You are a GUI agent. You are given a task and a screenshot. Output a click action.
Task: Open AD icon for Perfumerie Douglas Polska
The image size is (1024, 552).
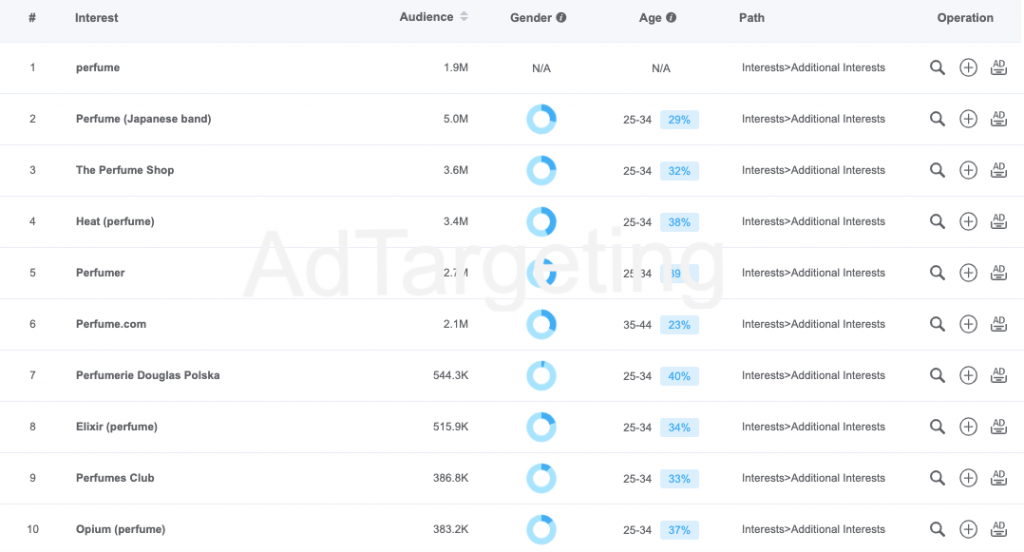999,375
